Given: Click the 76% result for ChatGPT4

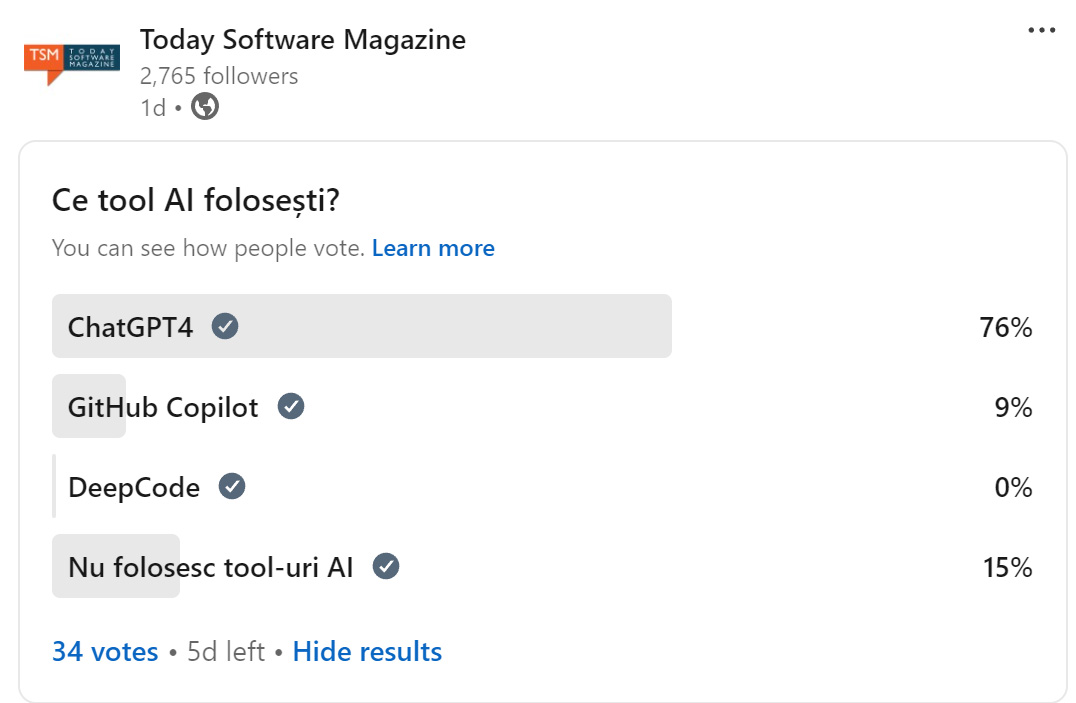Looking at the screenshot, I should [x=1006, y=327].
